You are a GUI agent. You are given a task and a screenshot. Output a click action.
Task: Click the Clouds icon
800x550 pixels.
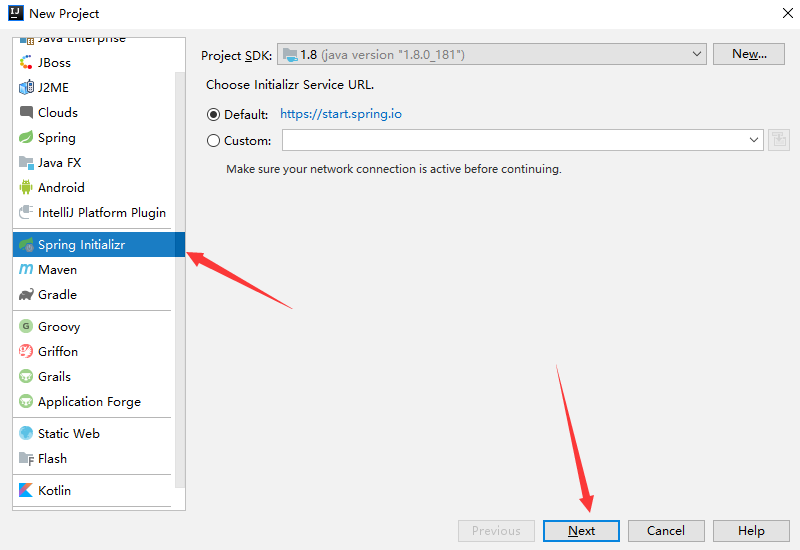(x=26, y=113)
